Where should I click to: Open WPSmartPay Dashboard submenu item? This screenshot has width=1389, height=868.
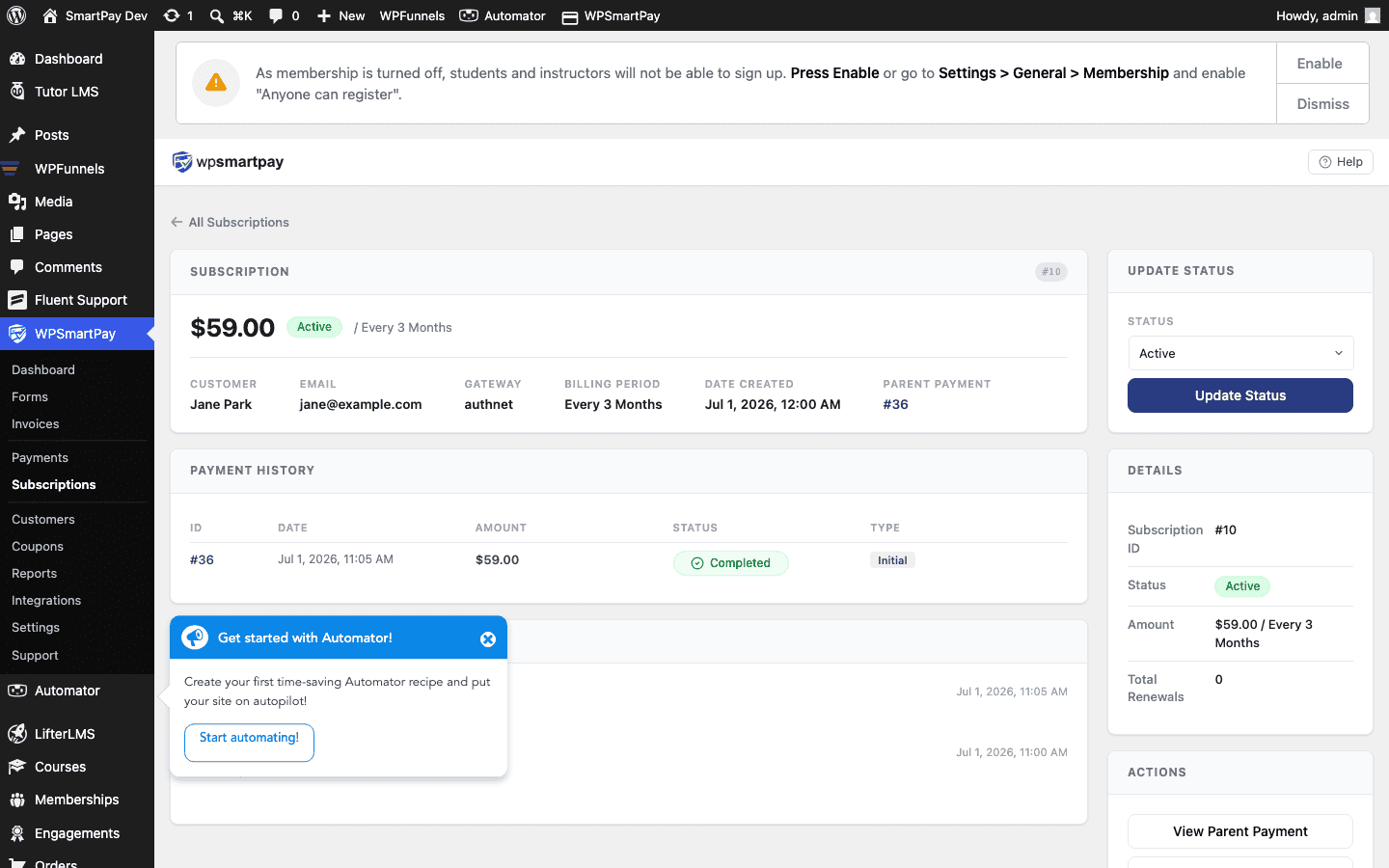pyautogui.click(x=43, y=369)
